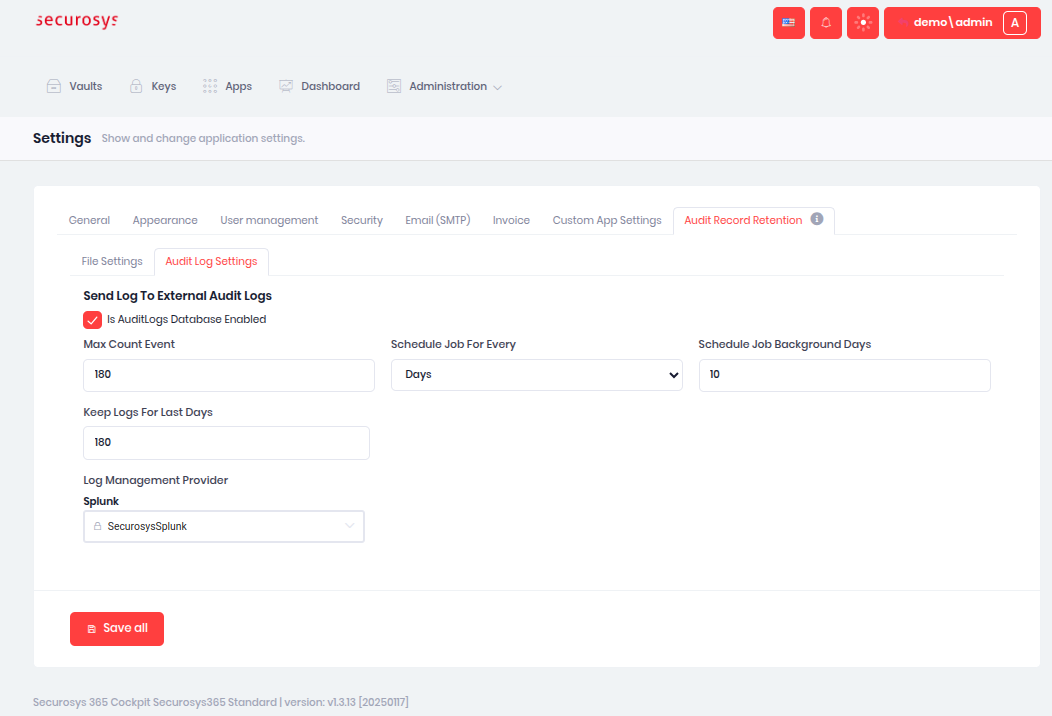Open the Dashboard navigation link
The width and height of the screenshot is (1052, 716).
click(319, 87)
